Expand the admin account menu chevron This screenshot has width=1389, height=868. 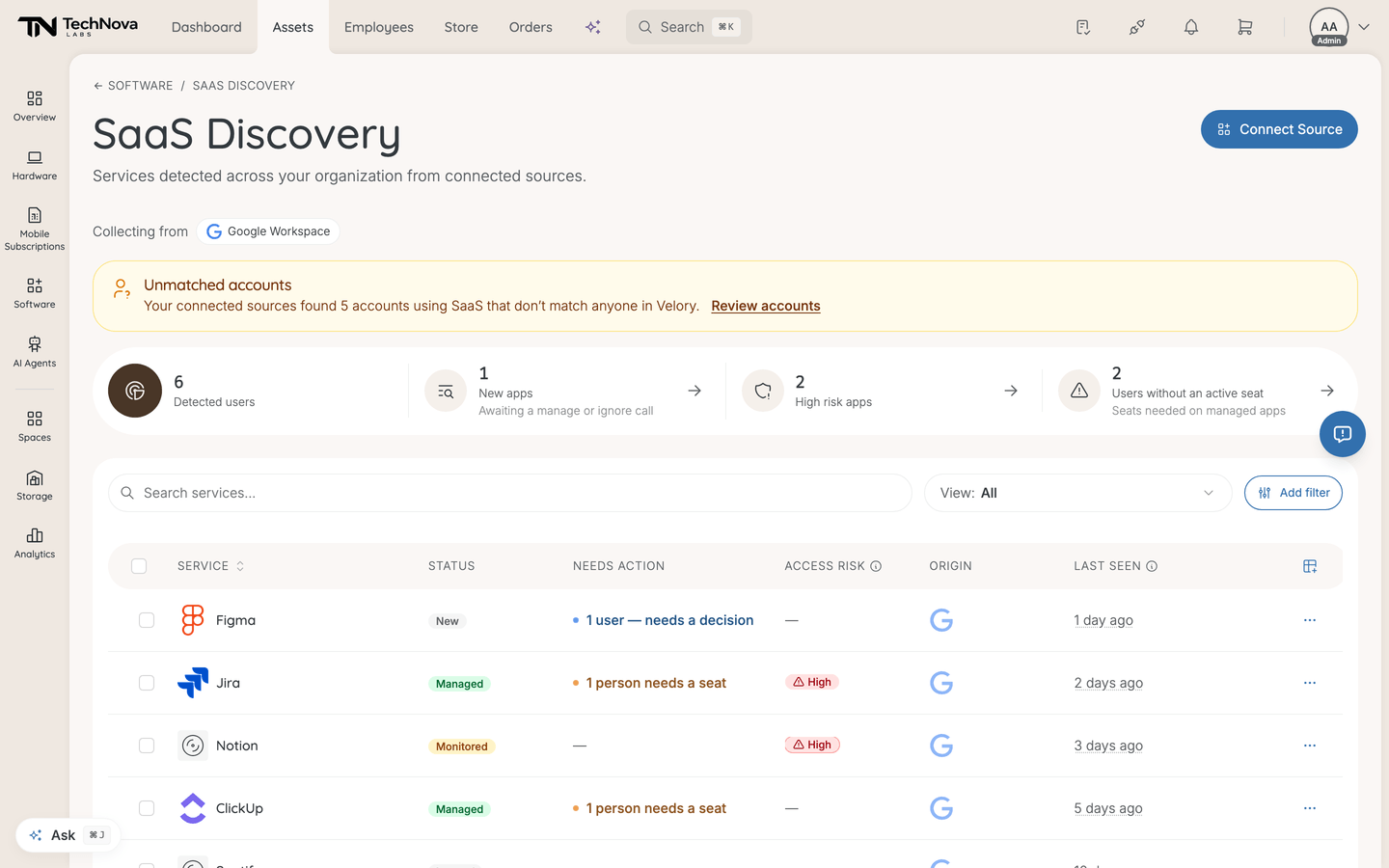click(1364, 27)
